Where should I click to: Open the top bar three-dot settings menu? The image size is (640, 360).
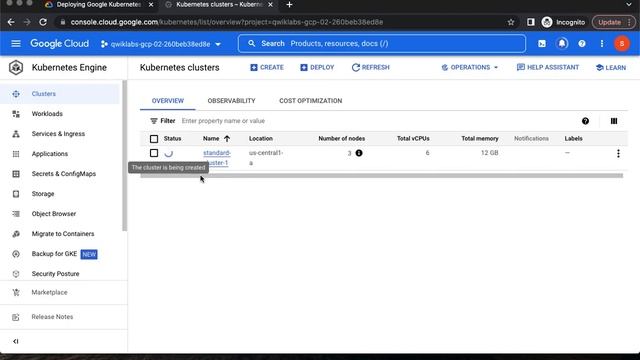point(602,44)
